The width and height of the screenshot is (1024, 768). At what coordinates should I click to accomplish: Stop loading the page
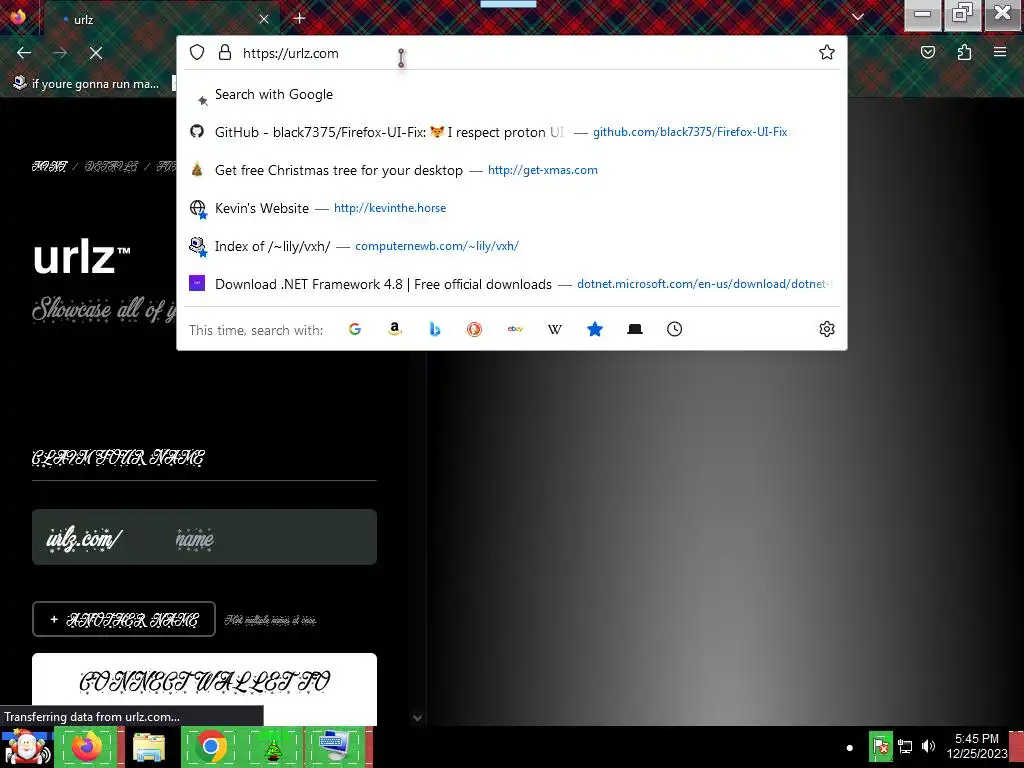95,53
